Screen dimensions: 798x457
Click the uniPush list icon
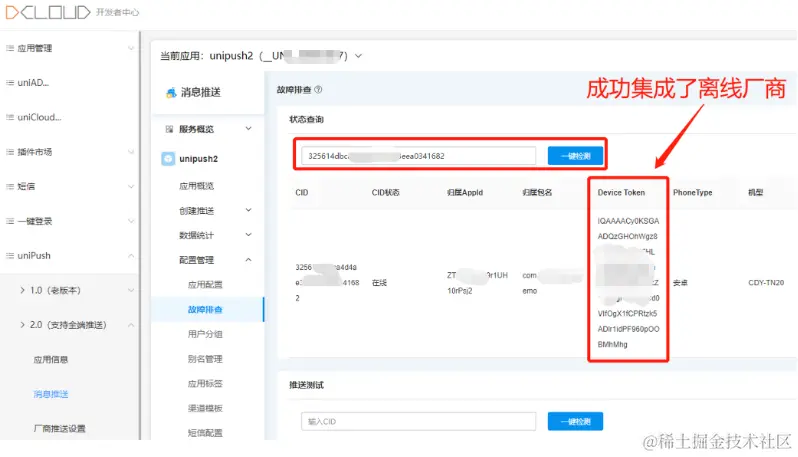pyautogui.click(x=10, y=256)
